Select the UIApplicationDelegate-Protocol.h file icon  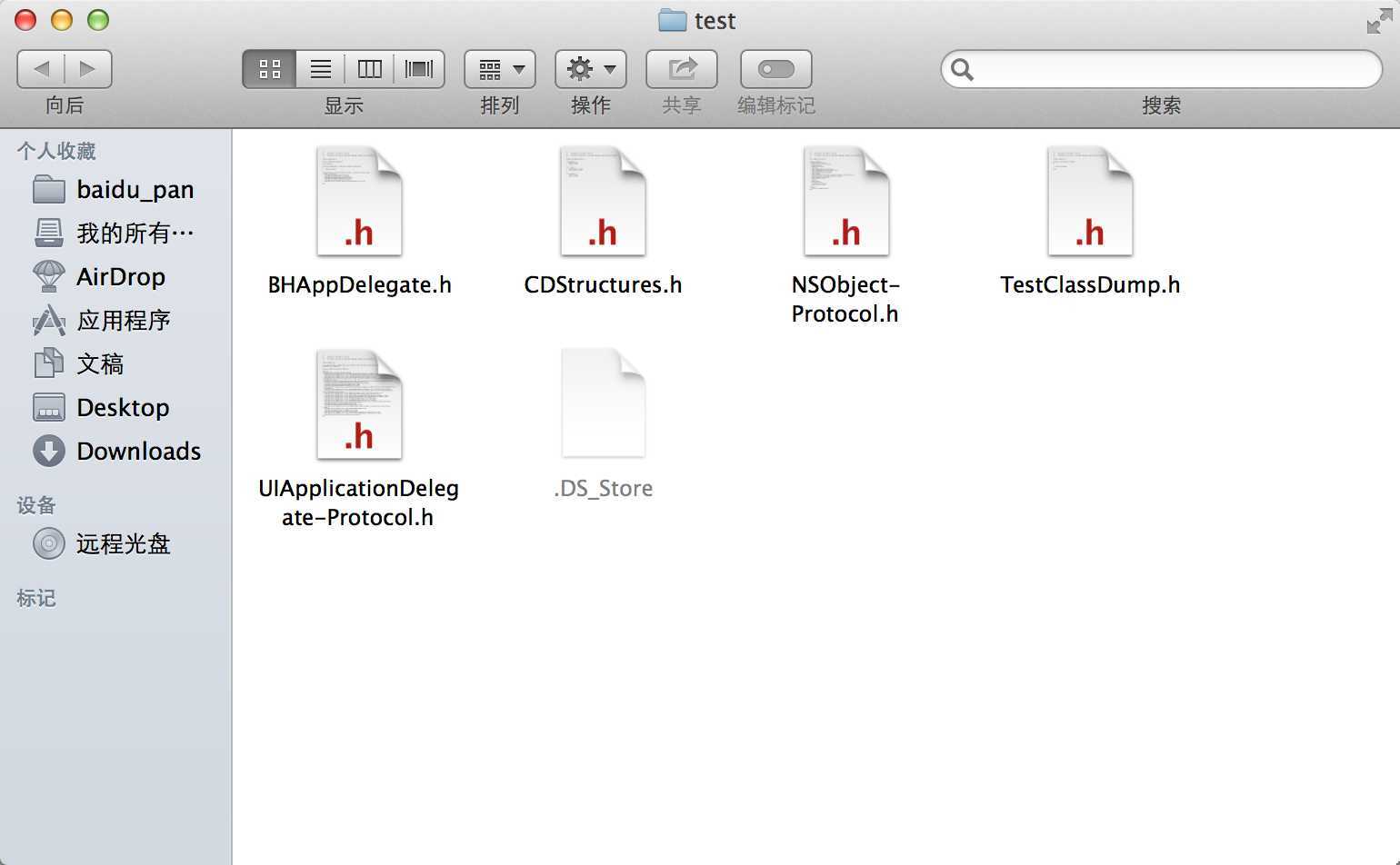click(359, 404)
